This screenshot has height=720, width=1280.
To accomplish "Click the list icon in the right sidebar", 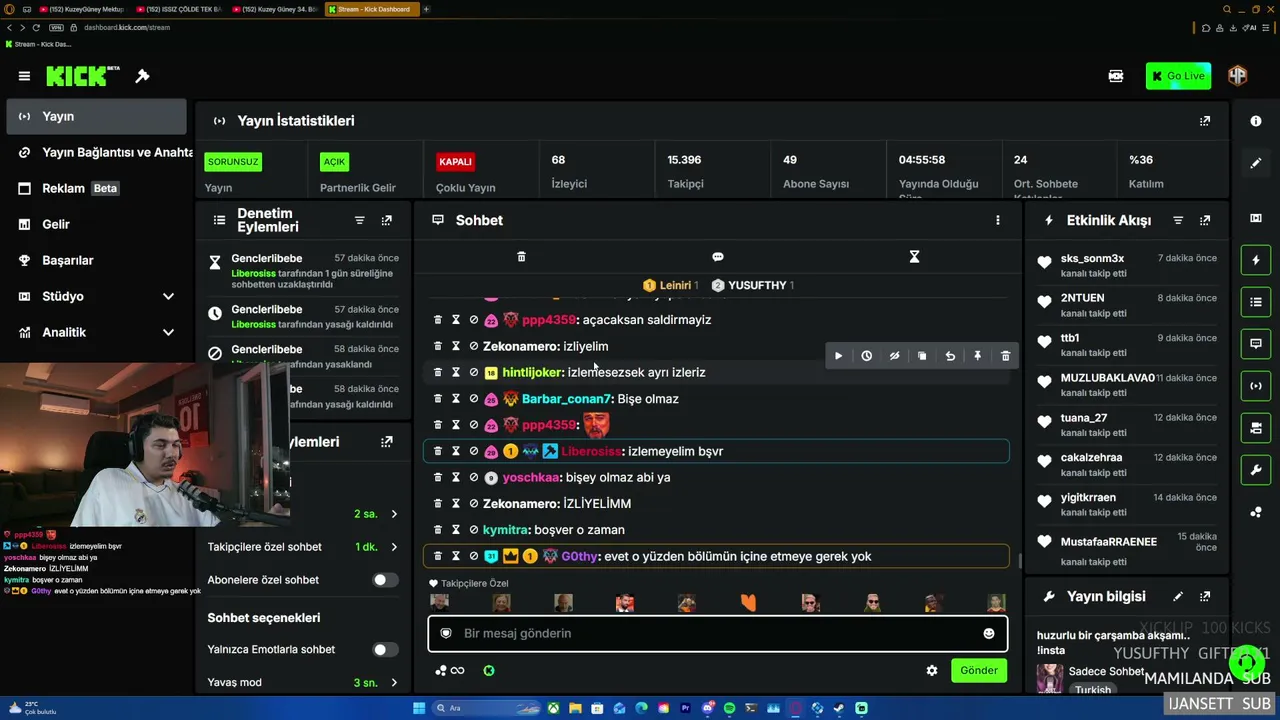I will pyautogui.click(x=1256, y=301).
